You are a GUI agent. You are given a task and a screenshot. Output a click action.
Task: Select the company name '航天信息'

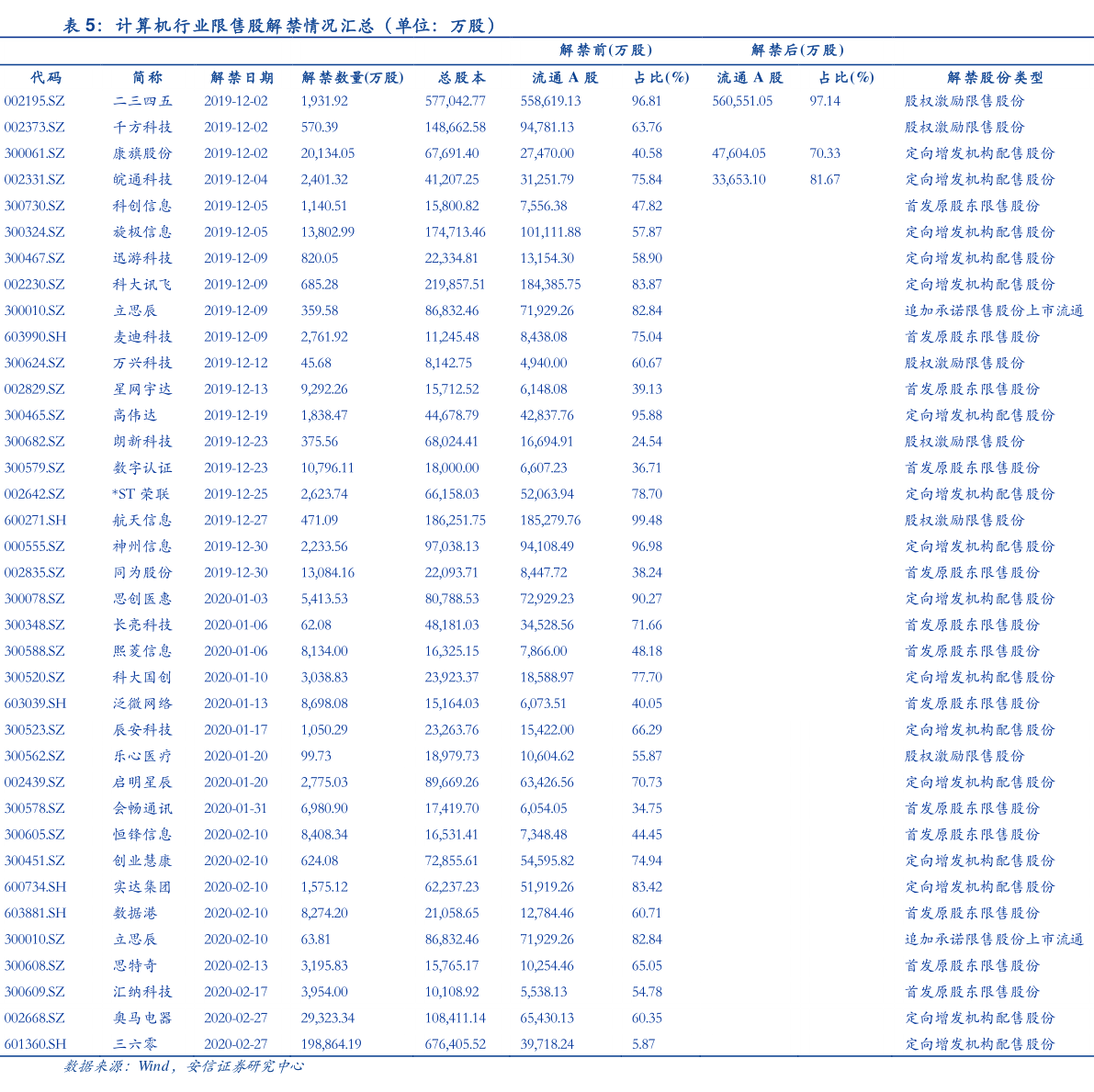tap(142, 521)
